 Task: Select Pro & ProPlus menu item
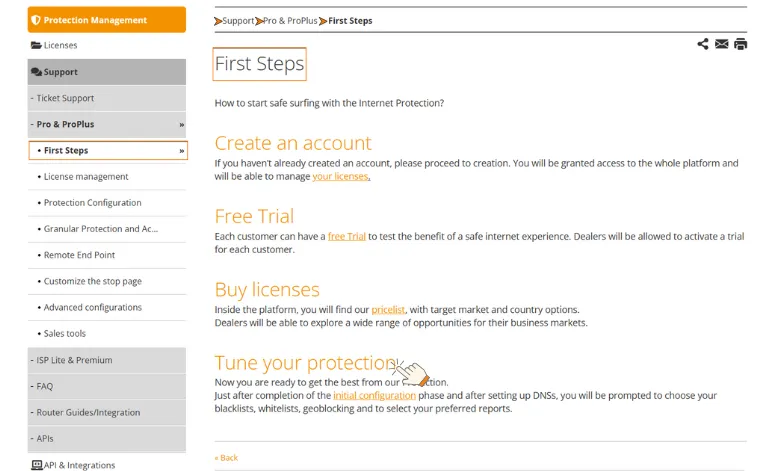[107, 125]
